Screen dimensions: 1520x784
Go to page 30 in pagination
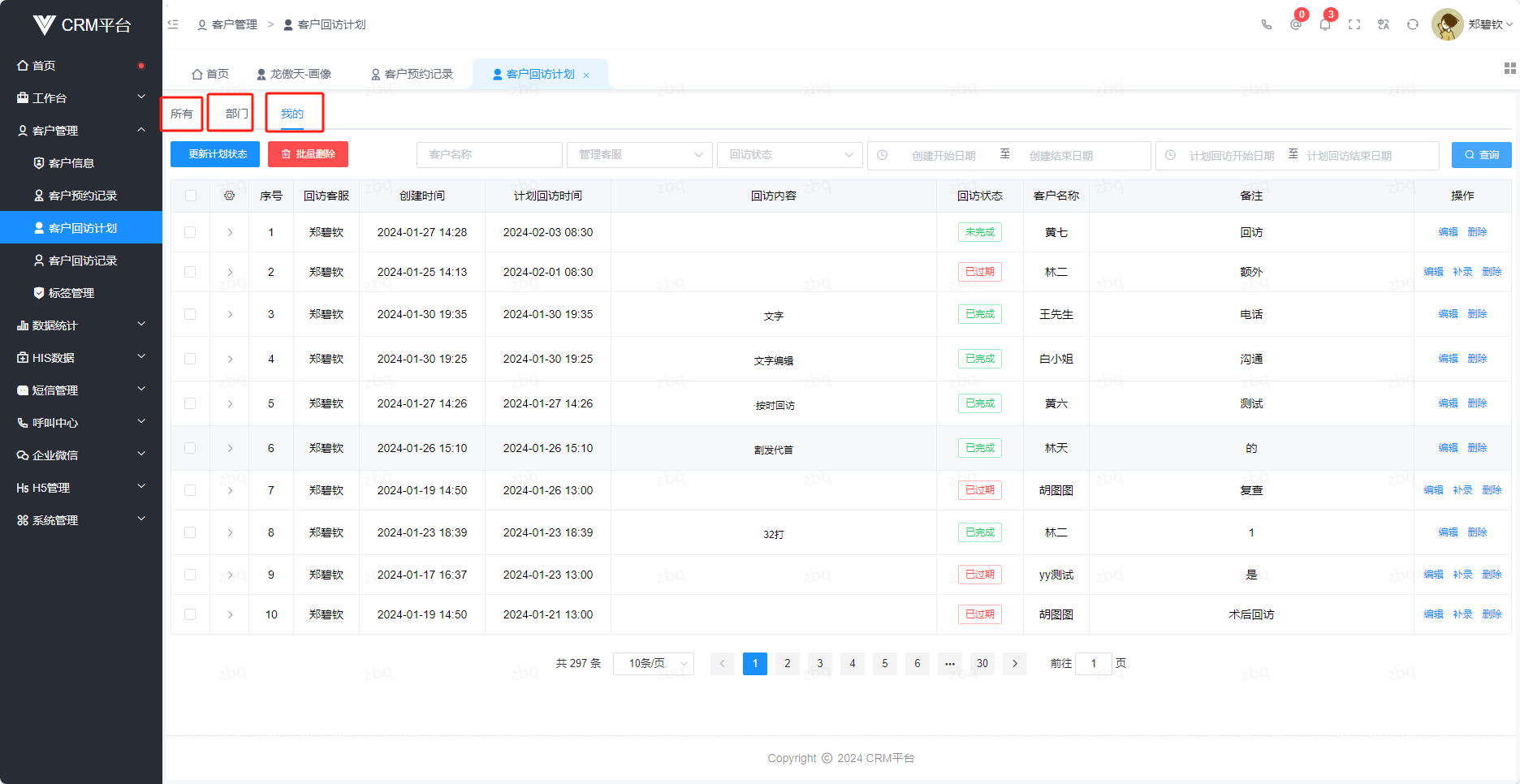click(x=982, y=663)
